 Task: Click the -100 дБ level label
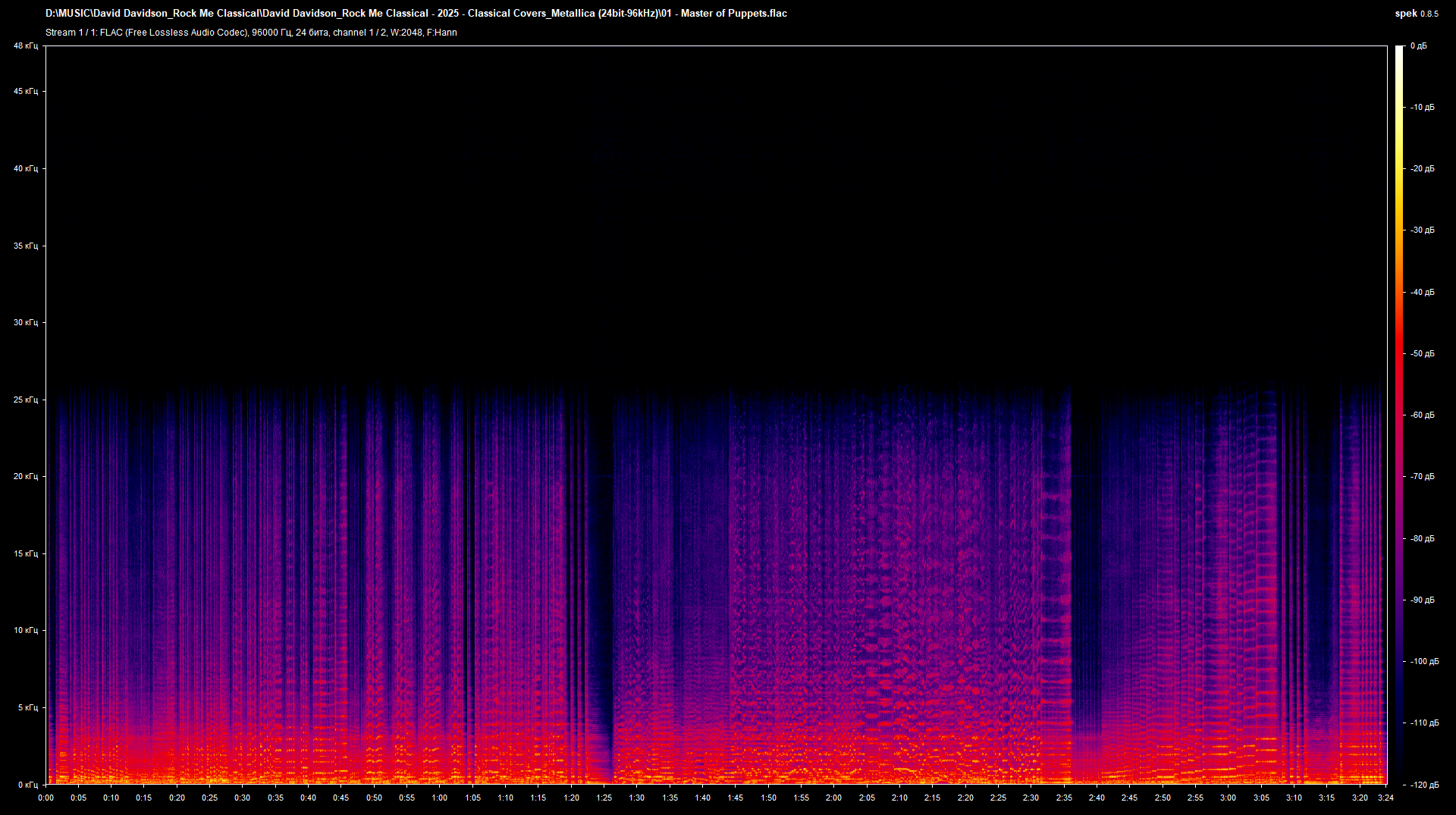(1425, 662)
